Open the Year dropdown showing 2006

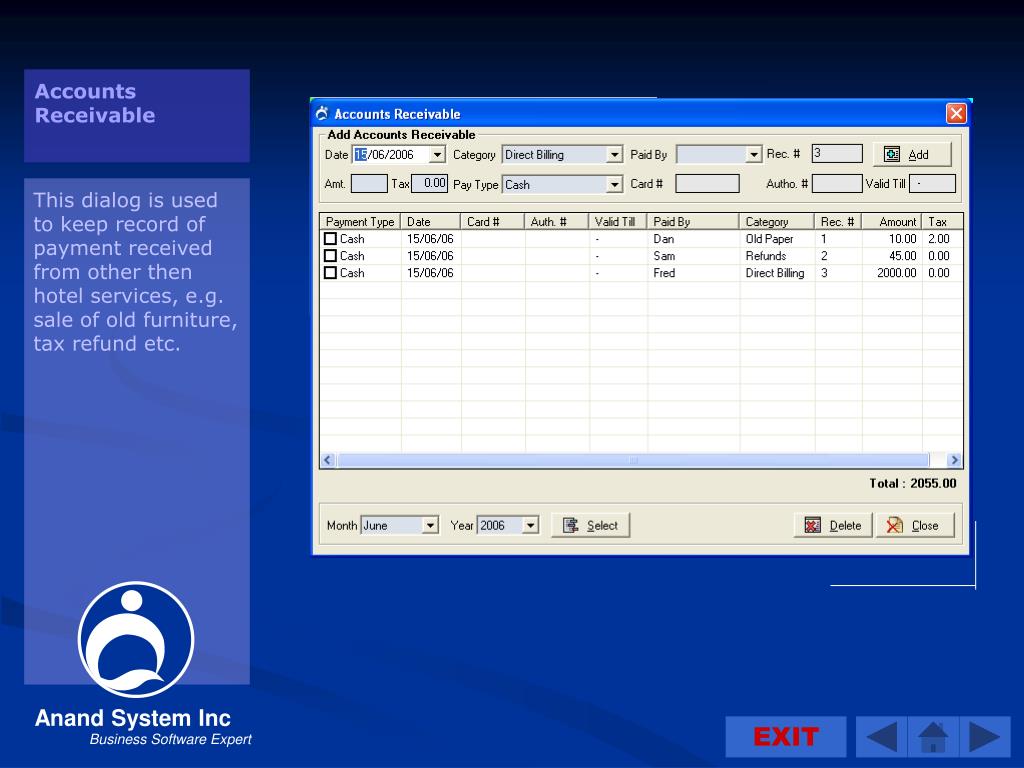pos(530,525)
